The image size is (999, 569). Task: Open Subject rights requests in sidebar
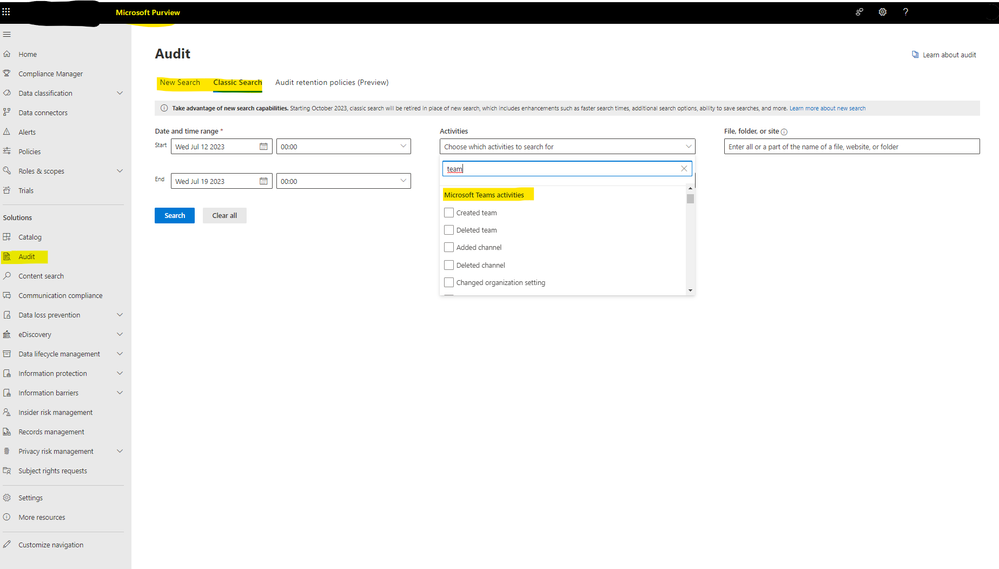[53, 471]
